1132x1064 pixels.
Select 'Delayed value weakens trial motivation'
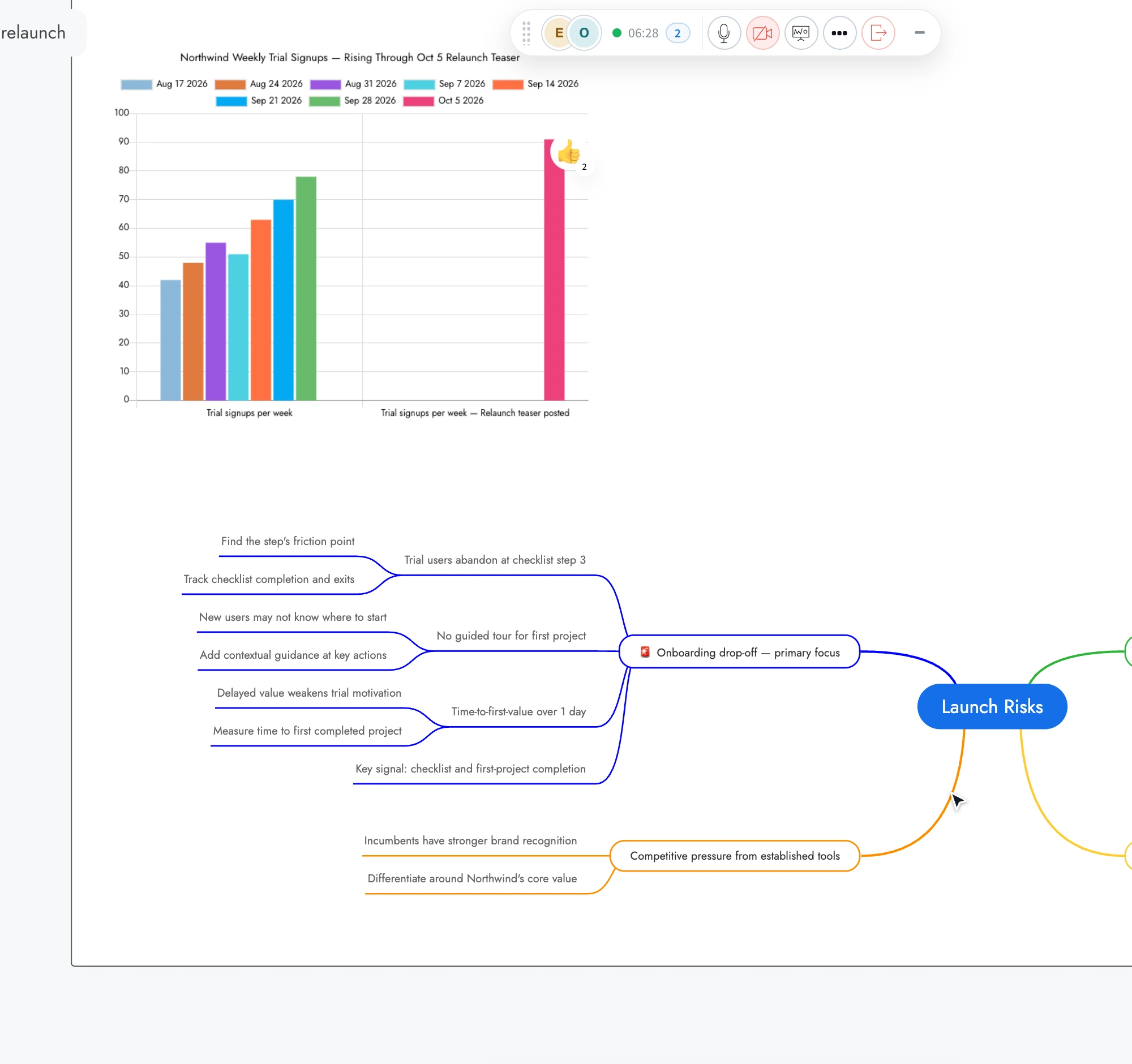tap(308, 693)
